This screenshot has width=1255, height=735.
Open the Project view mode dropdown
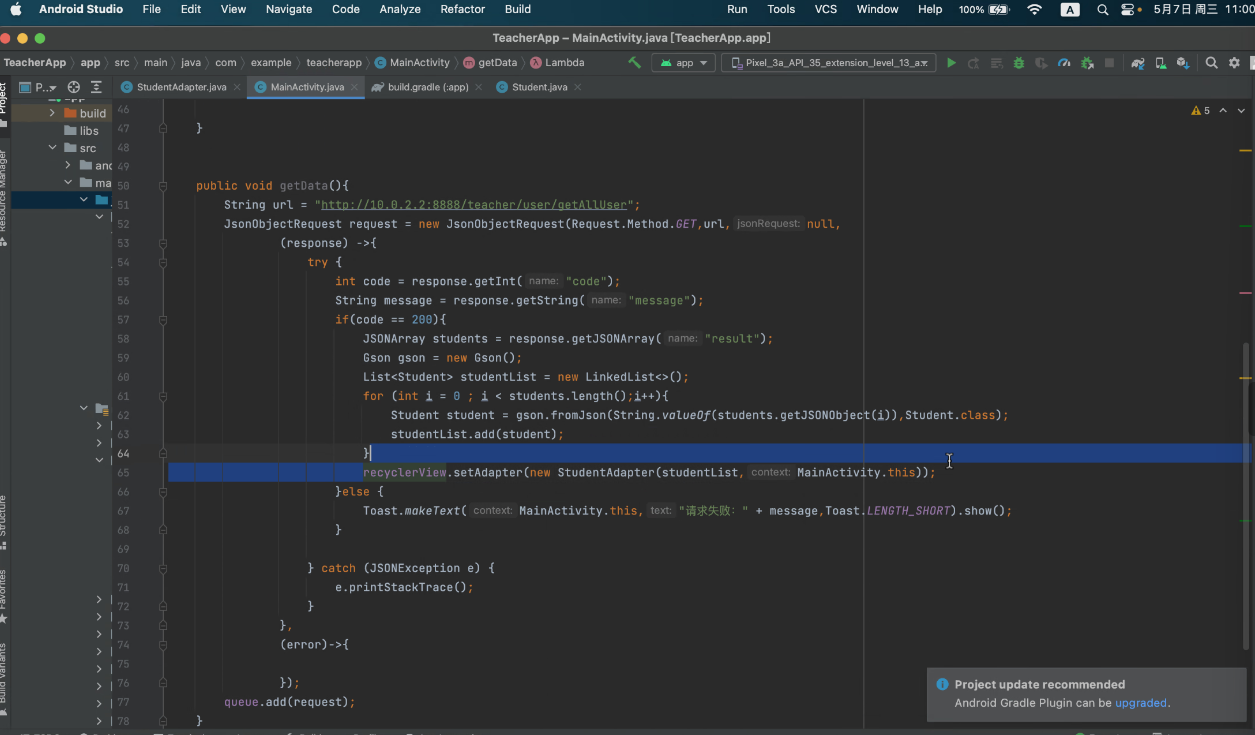tap(38, 87)
